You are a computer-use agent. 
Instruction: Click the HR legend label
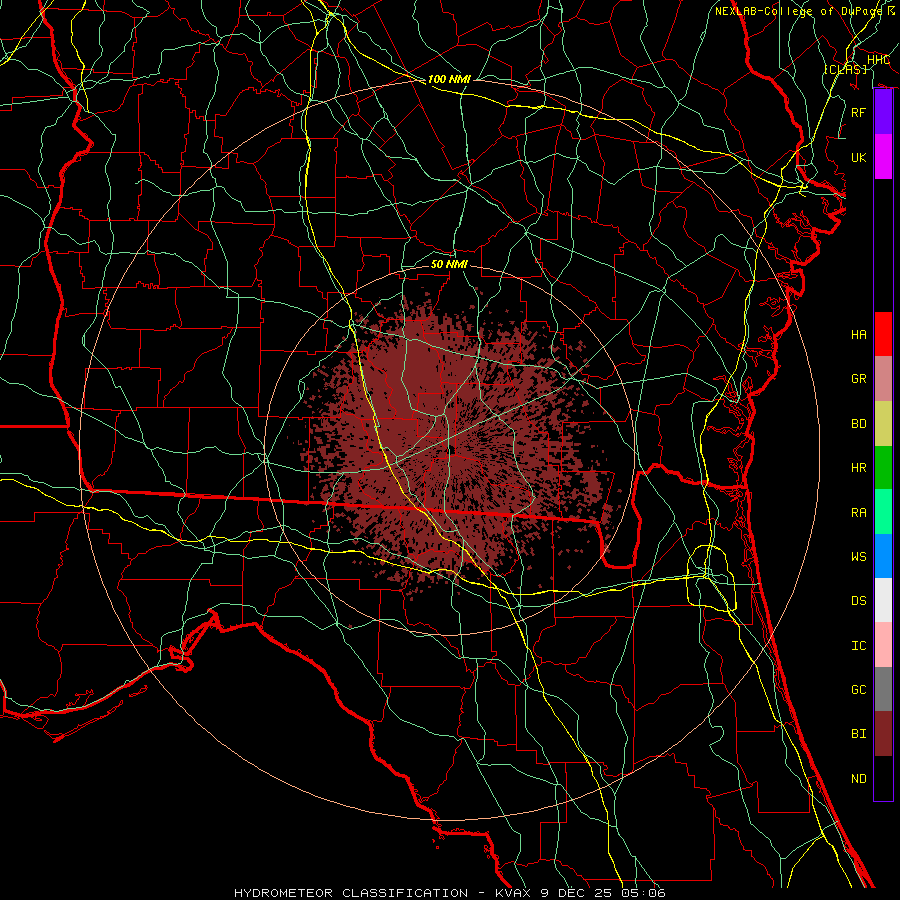pyautogui.click(x=859, y=467)
